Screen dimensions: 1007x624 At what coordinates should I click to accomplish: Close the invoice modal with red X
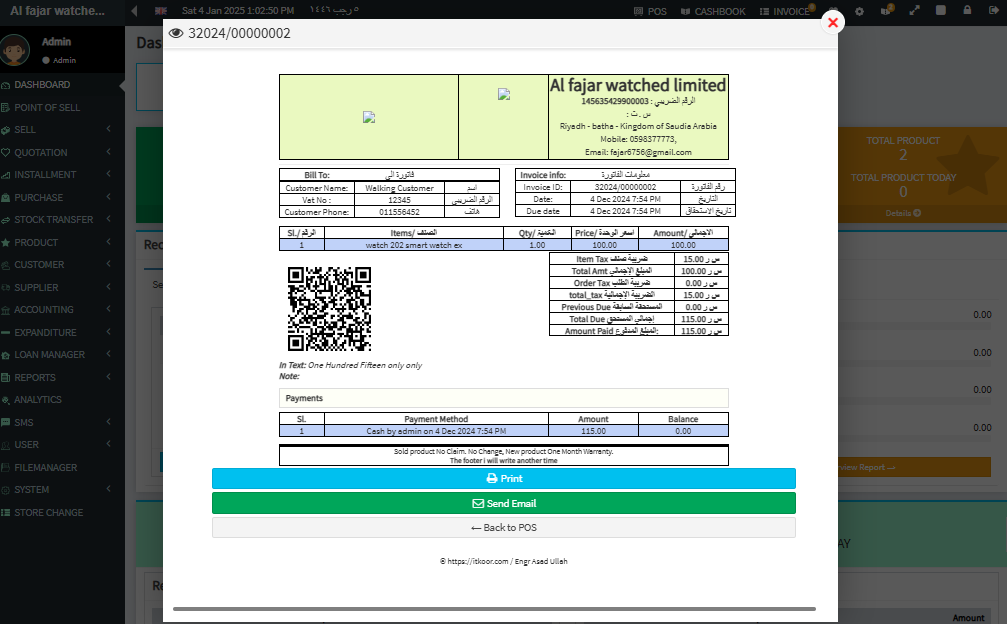(x=833, y=23)
